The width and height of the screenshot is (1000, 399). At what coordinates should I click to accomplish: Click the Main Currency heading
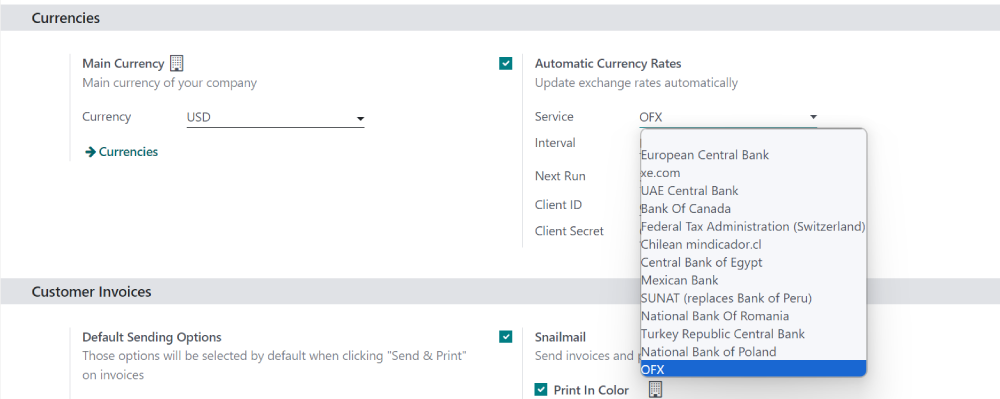click(x=123, y=64)
